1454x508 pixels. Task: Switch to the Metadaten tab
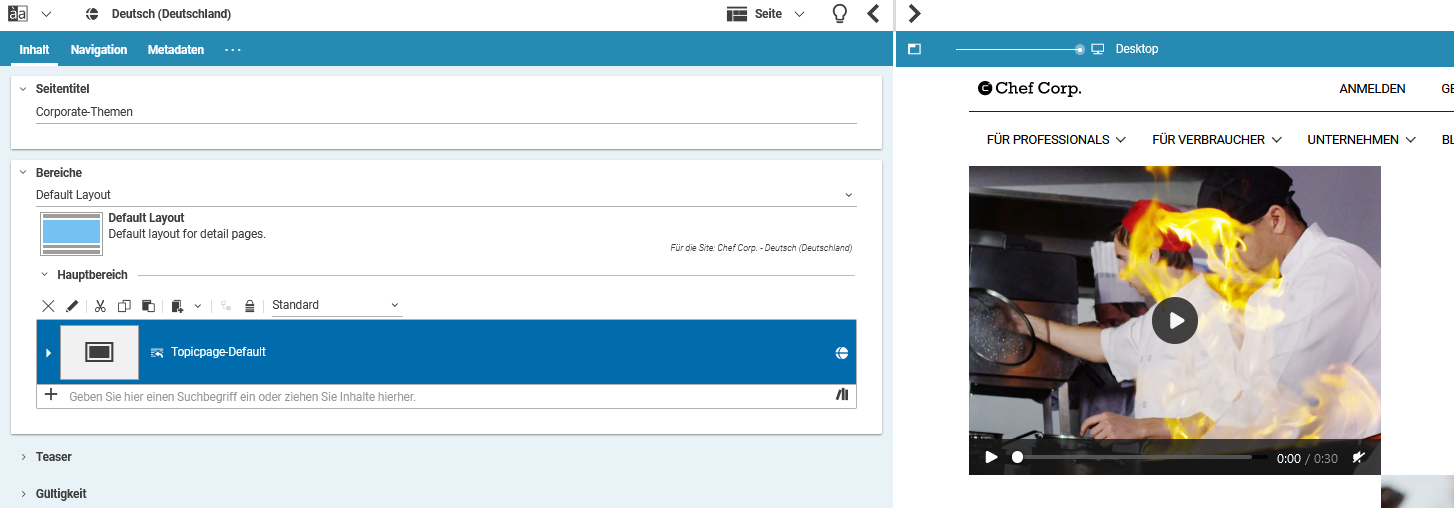click(176, 50)
